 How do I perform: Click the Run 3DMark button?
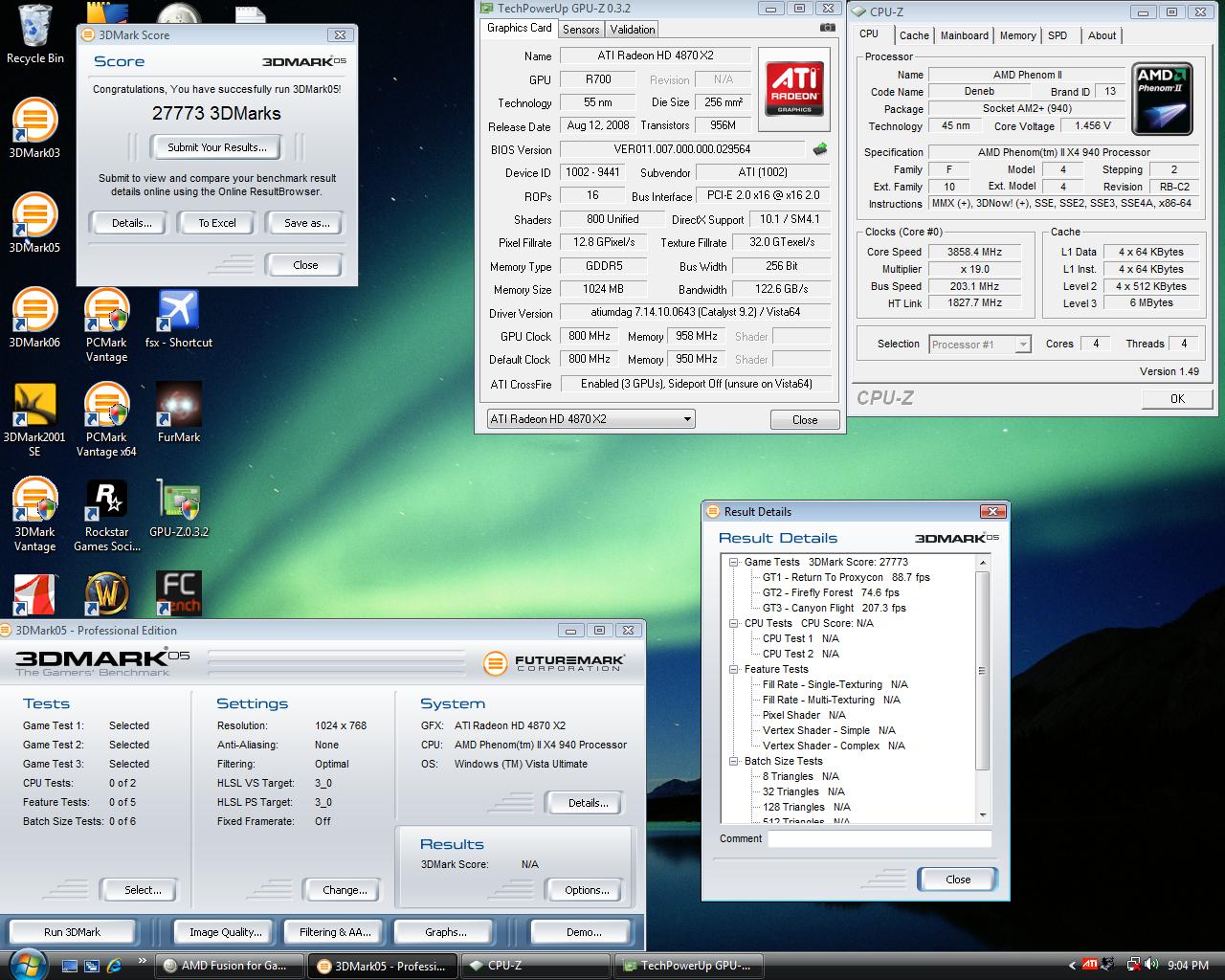click(72, 932)
